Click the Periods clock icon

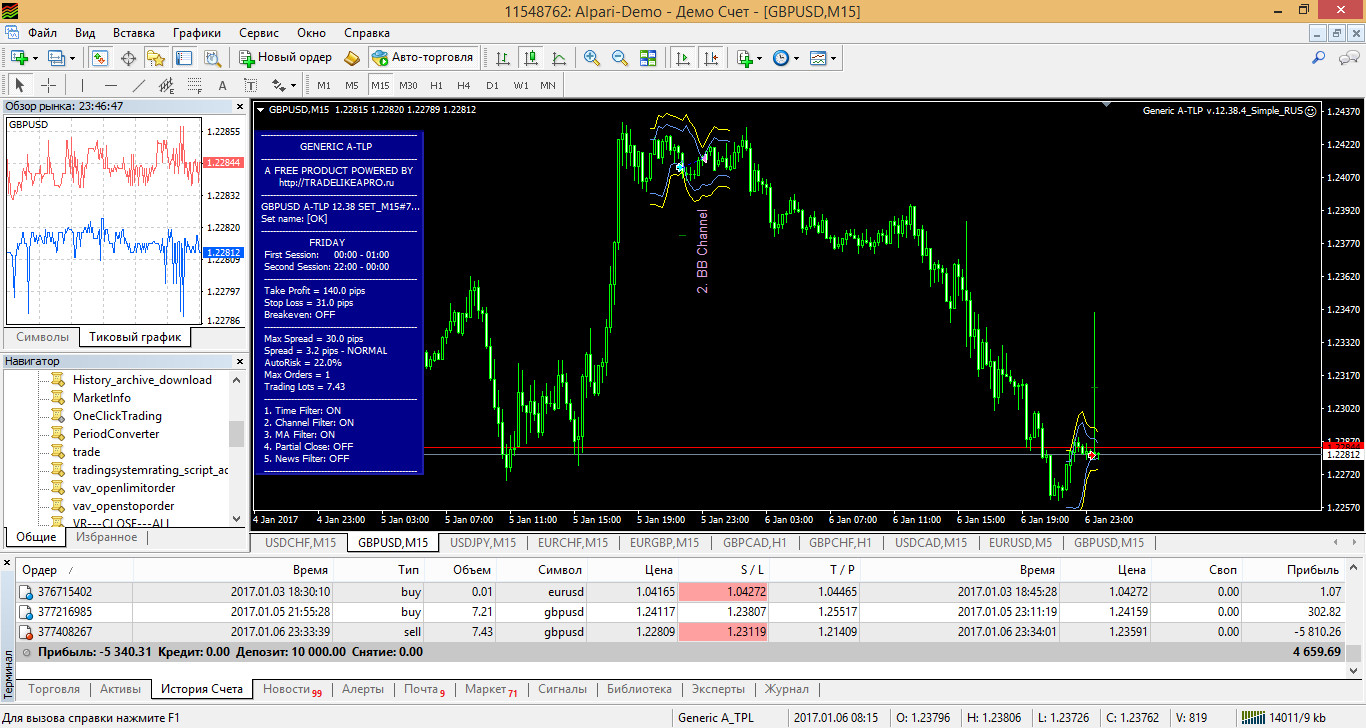pos(781,57)
